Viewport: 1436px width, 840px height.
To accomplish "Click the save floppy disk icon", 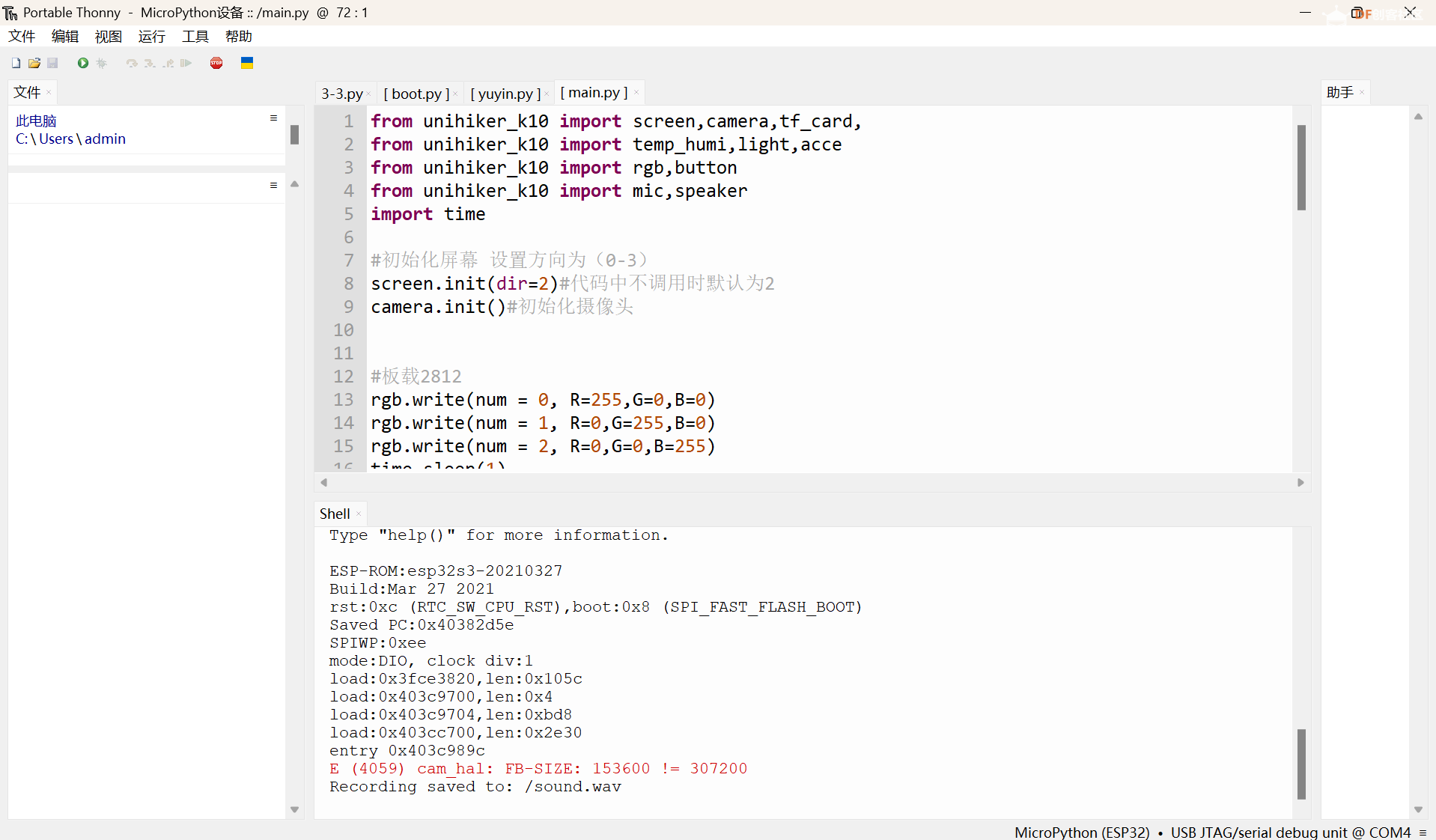I will [52, 63].
